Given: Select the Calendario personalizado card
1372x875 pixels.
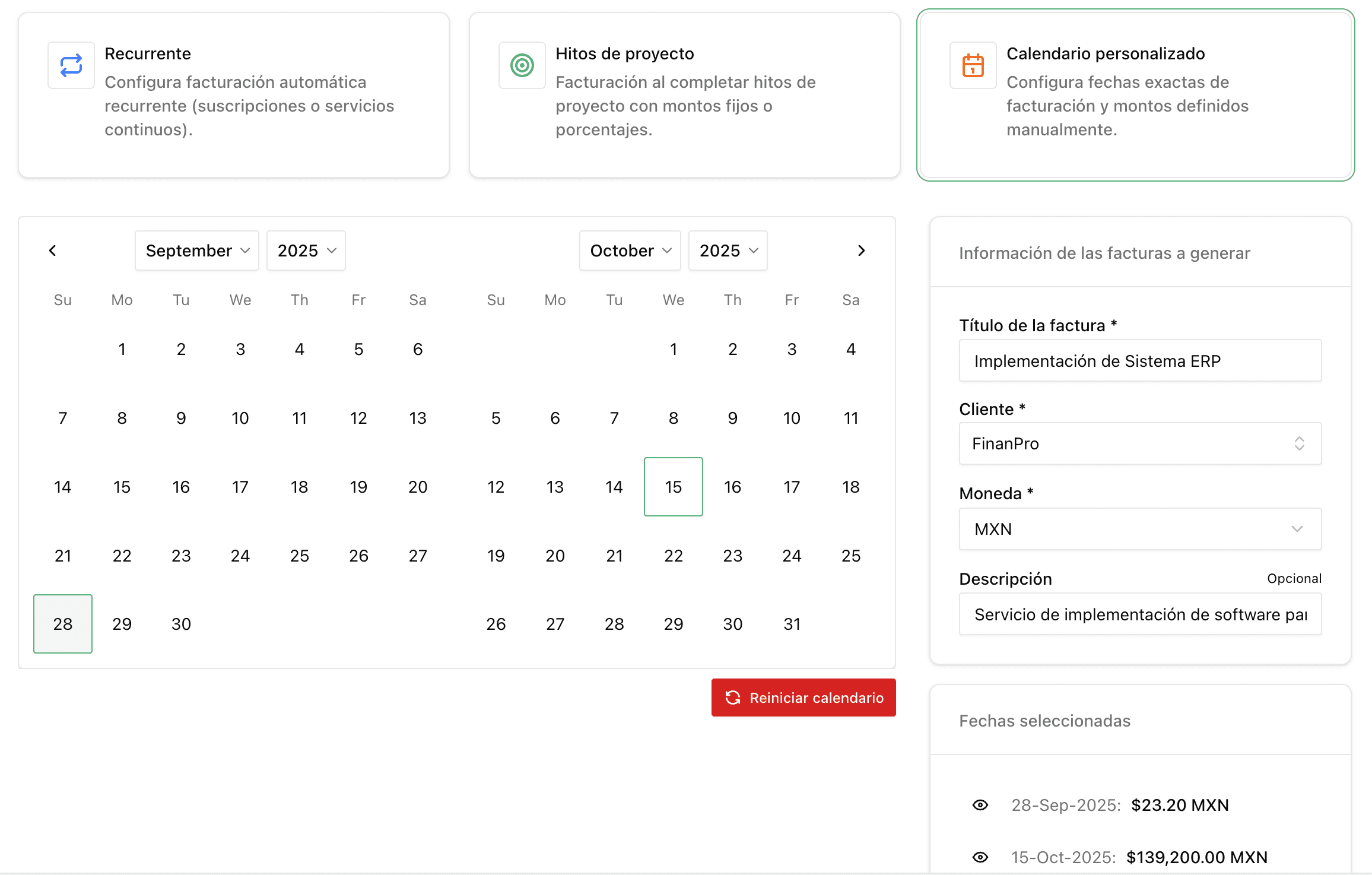Looking at the screenshot, I should pyautogui.click(x=1135, y=94).
